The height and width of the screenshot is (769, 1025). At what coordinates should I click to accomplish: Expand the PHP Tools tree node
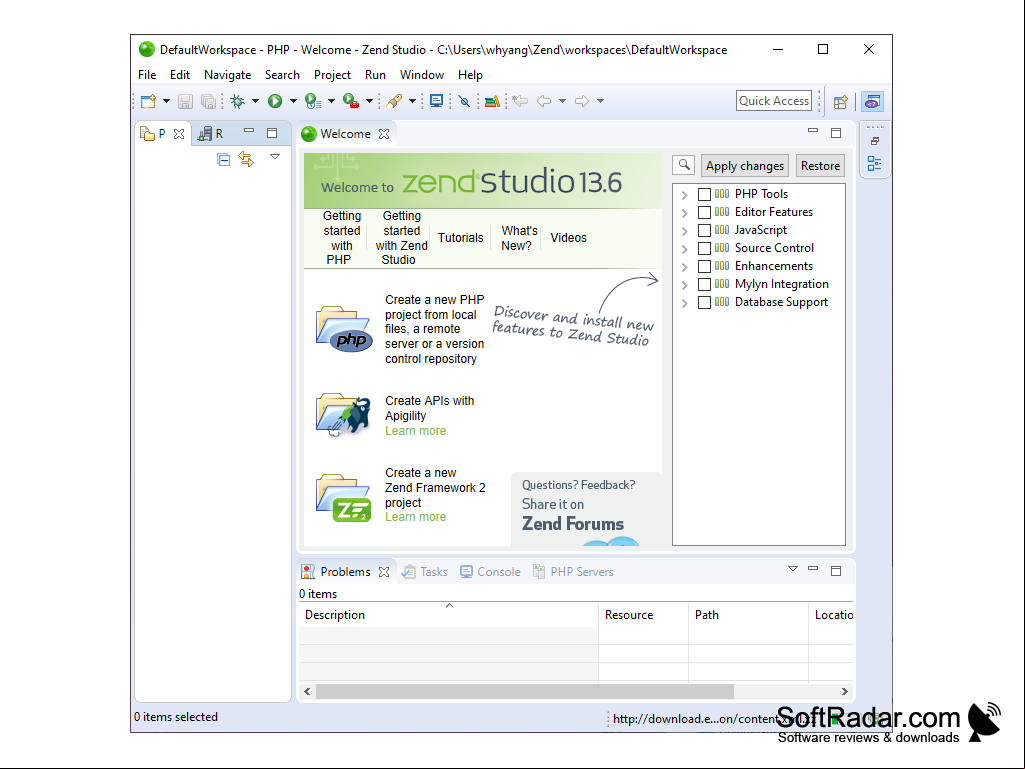point(684,195)
